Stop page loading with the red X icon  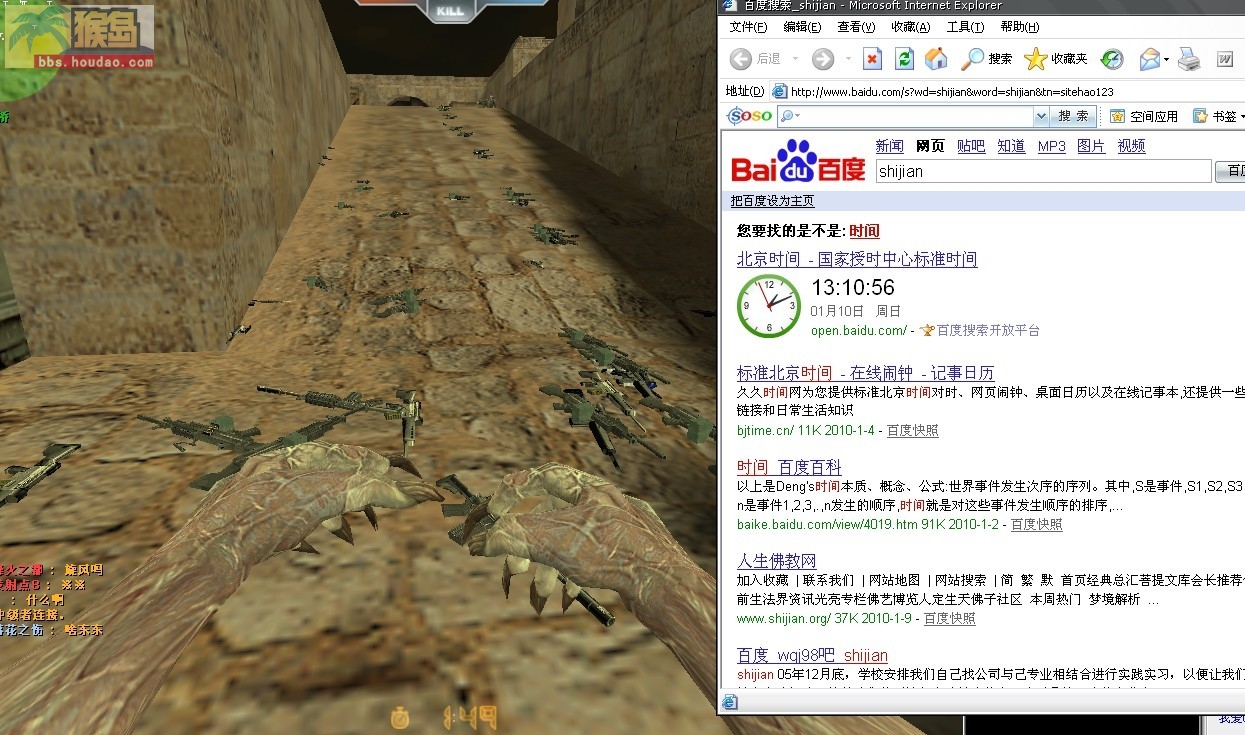pos(872,59)
